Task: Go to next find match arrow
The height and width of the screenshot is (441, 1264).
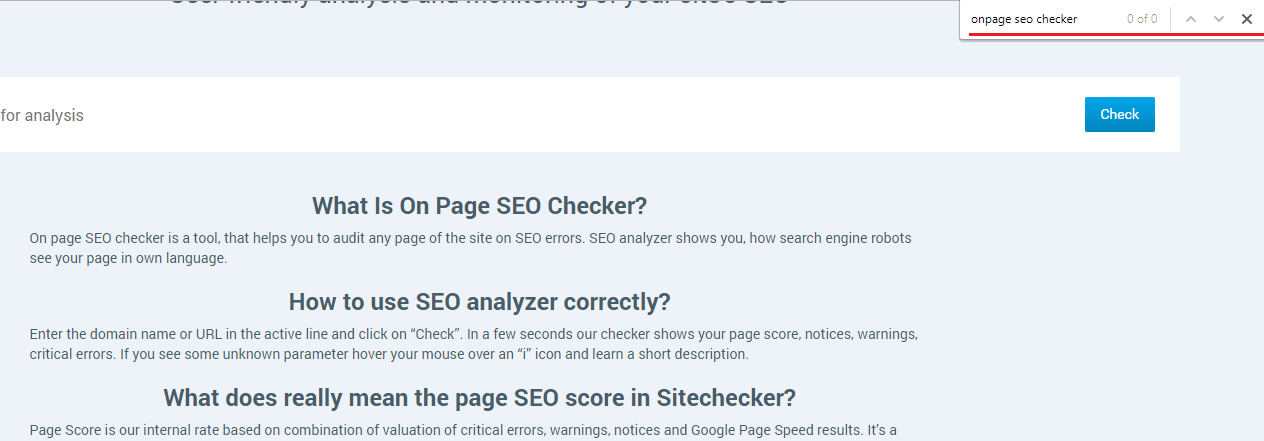Action: pos(1219,19)
